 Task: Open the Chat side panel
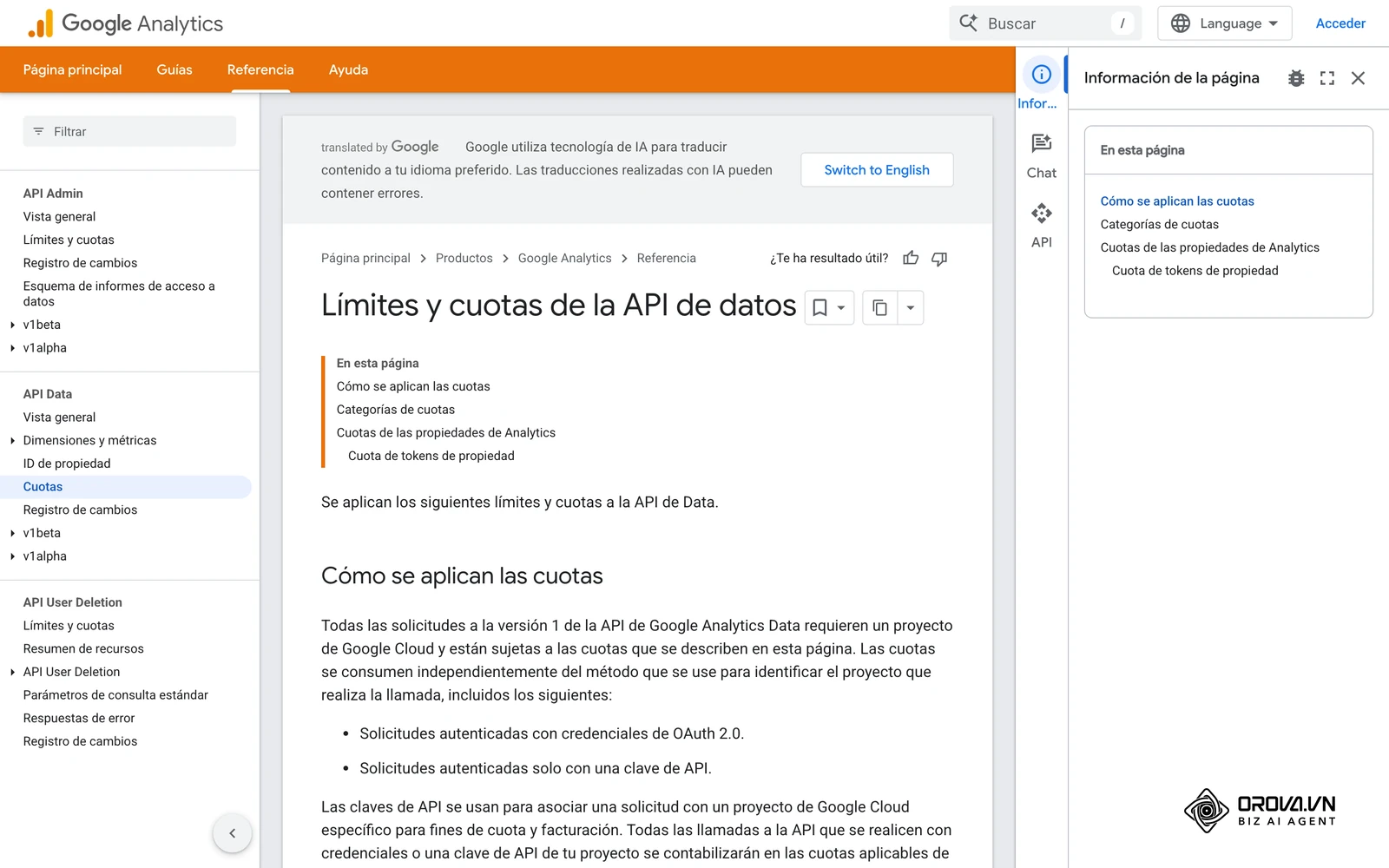(1041, 156)
